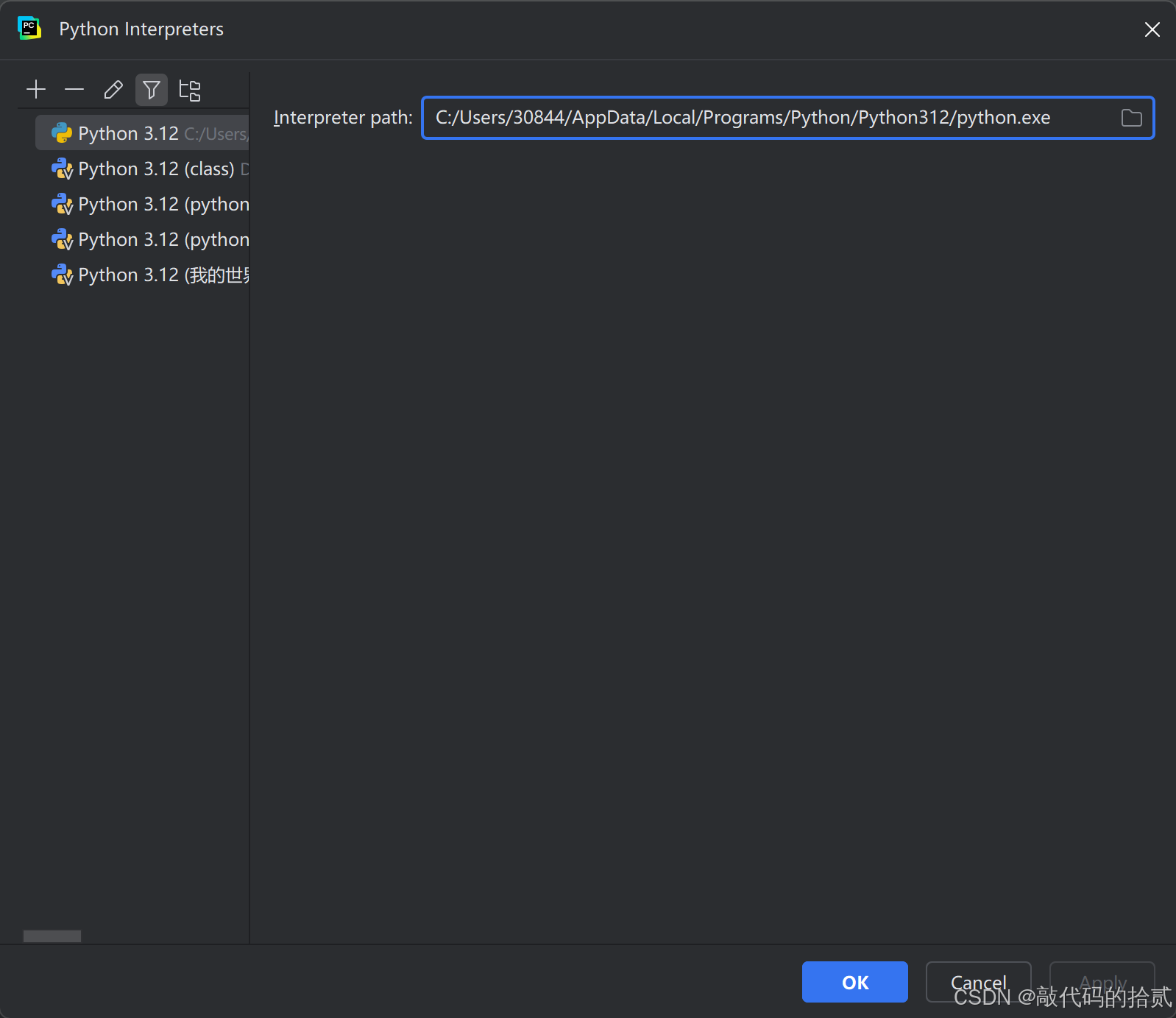Click the PyCharm logo in title bar
The height and width of the screenshot is (1018, 1176).
(x=29, y=28)
